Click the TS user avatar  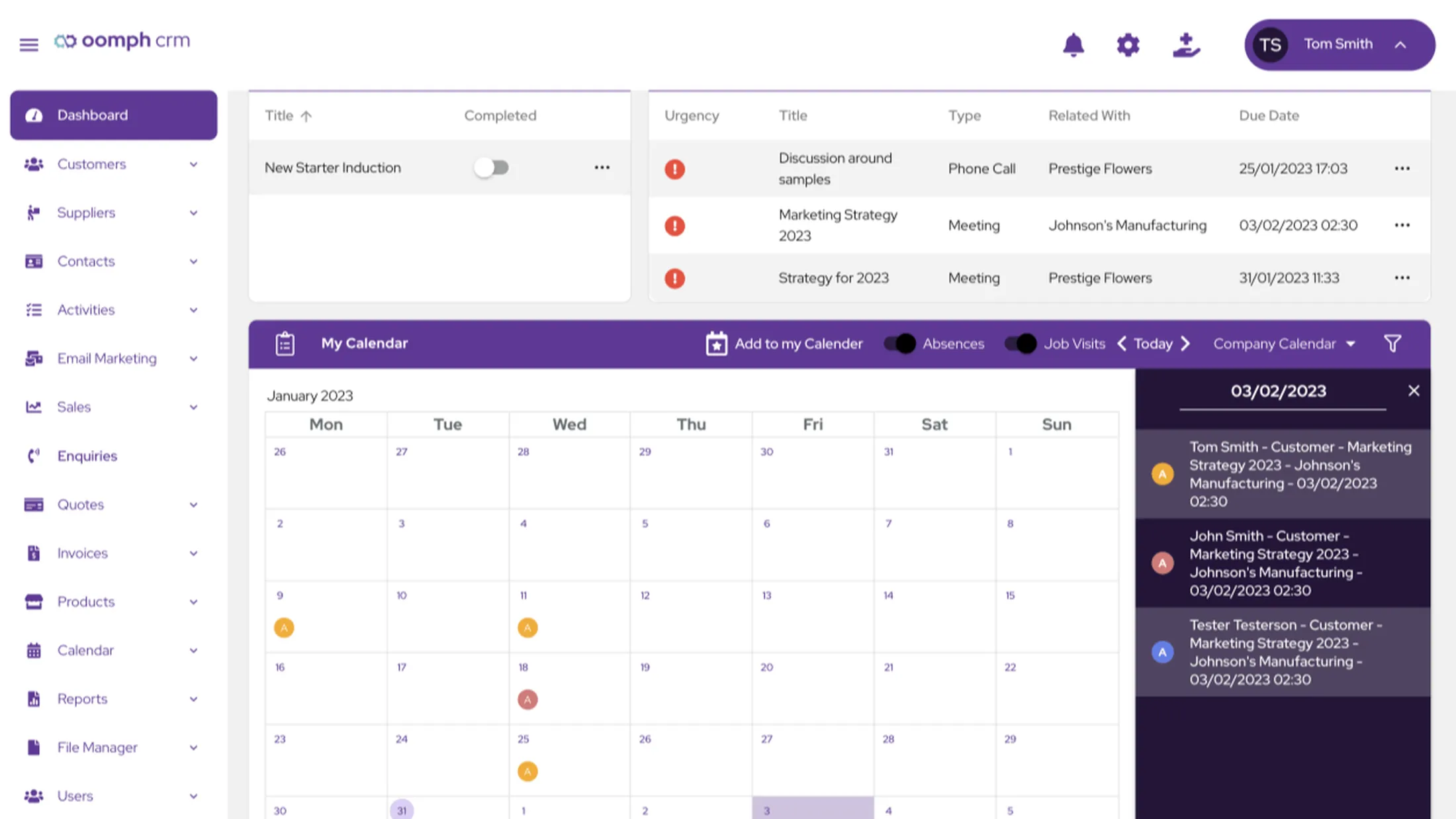point(1269,45)
